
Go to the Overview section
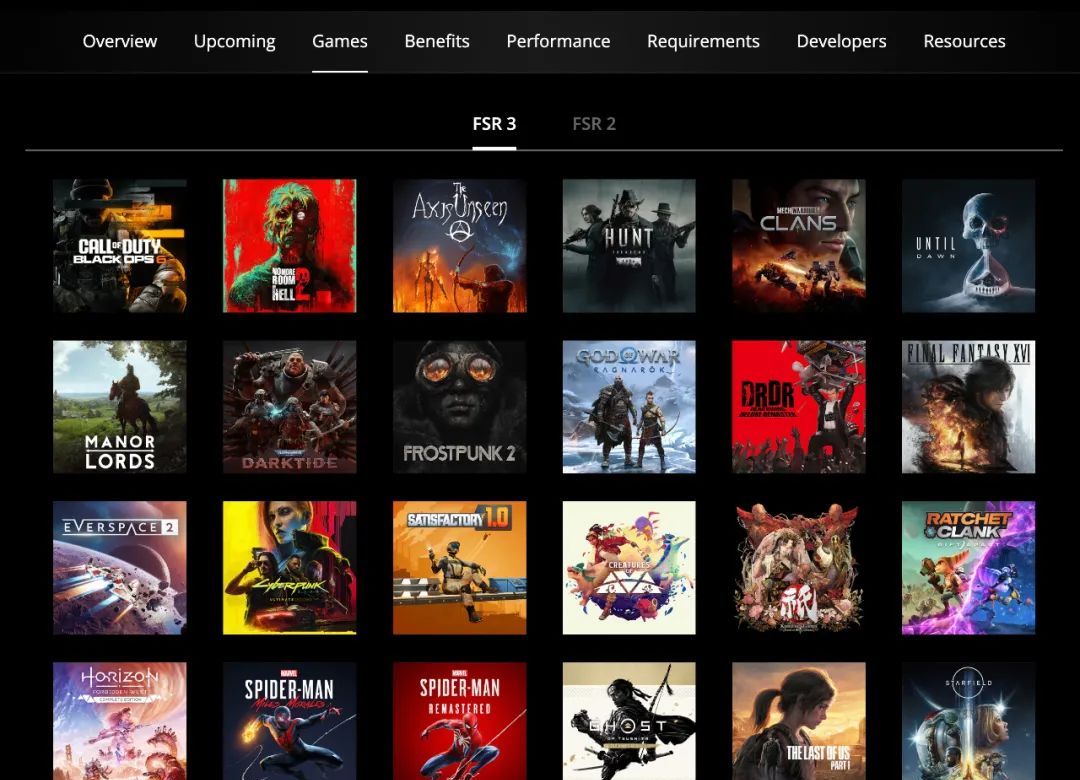[120, 41]
